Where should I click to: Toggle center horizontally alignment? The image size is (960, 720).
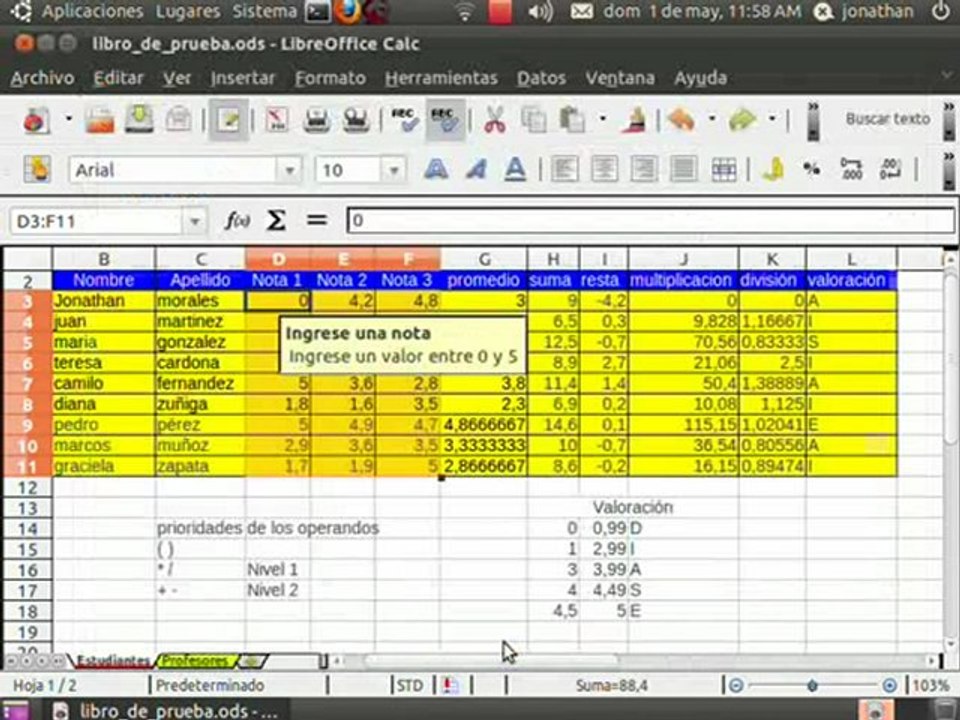pyautogui.click(x=604, y=170)
